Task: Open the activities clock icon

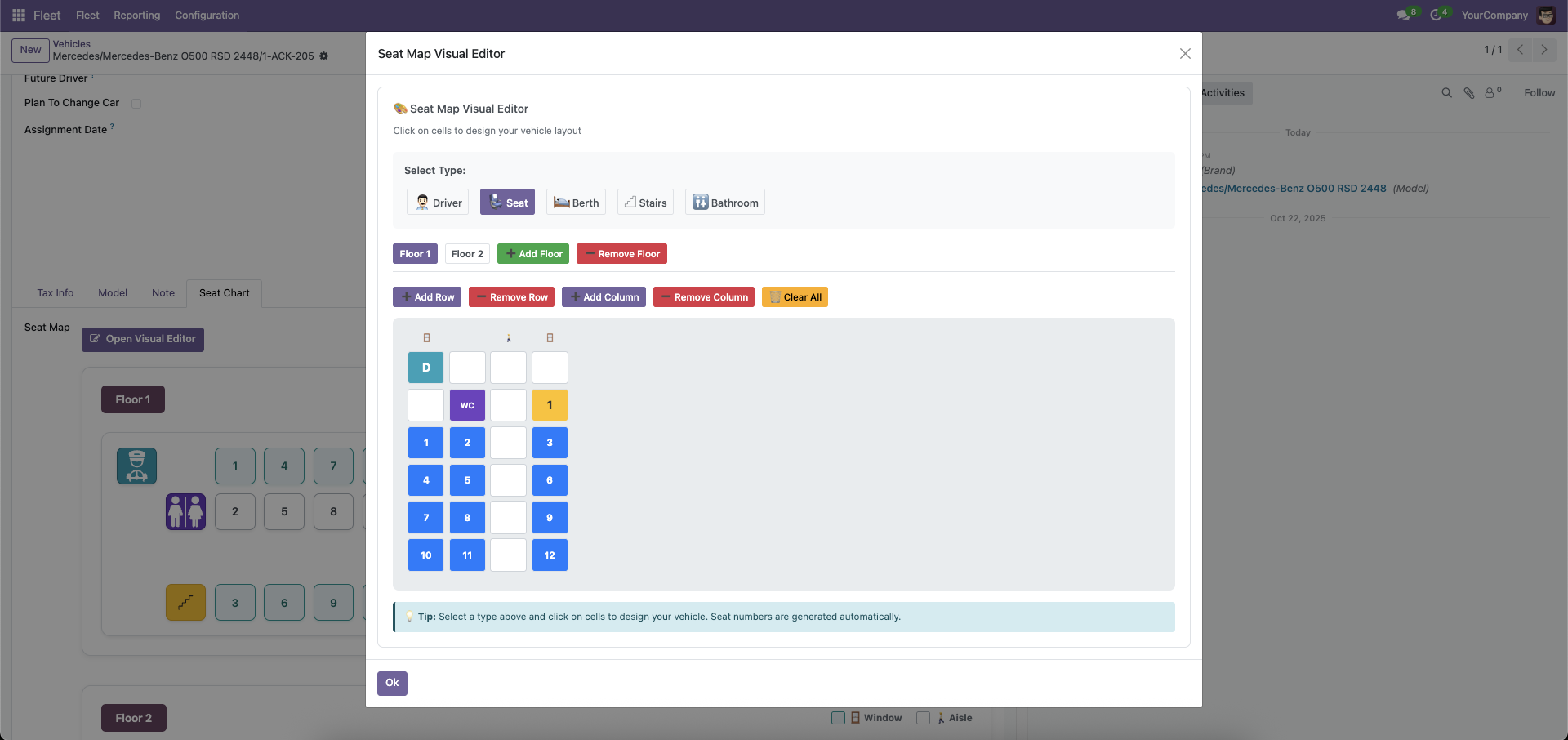Action: [x=1437, y=16]
